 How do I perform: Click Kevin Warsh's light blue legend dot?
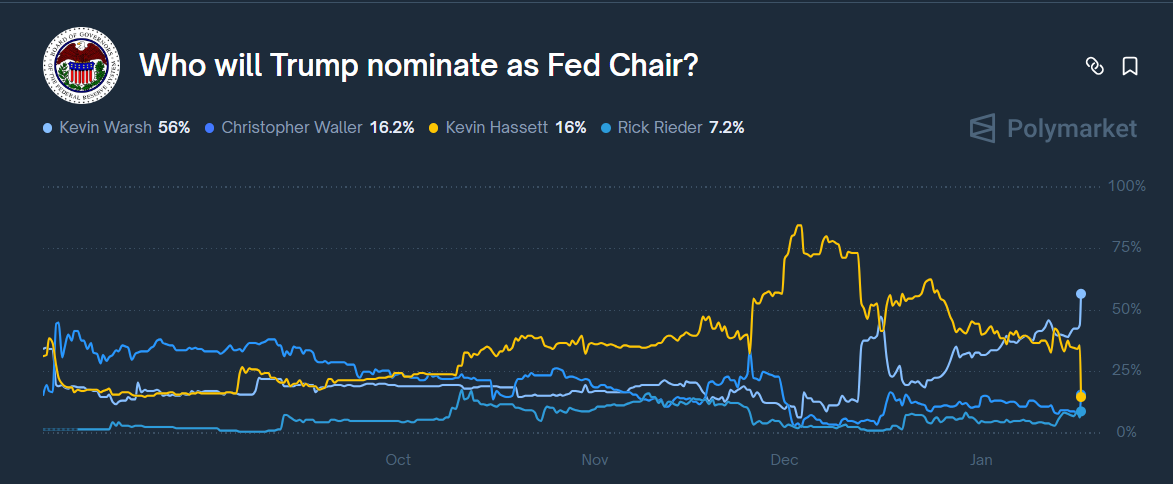pyautogui.click(x=47, y=128)
